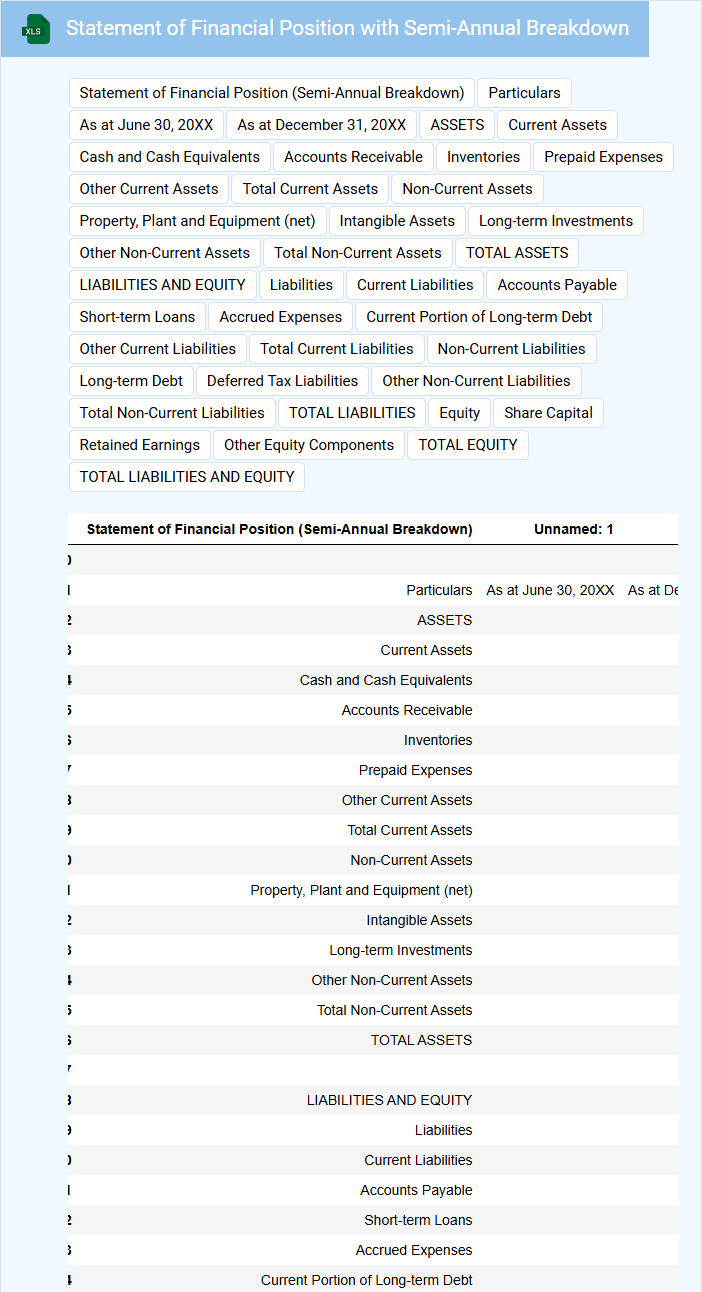Select the Short-term Loans tag
The image size is (702, 1292).
[x=138, y=317]
